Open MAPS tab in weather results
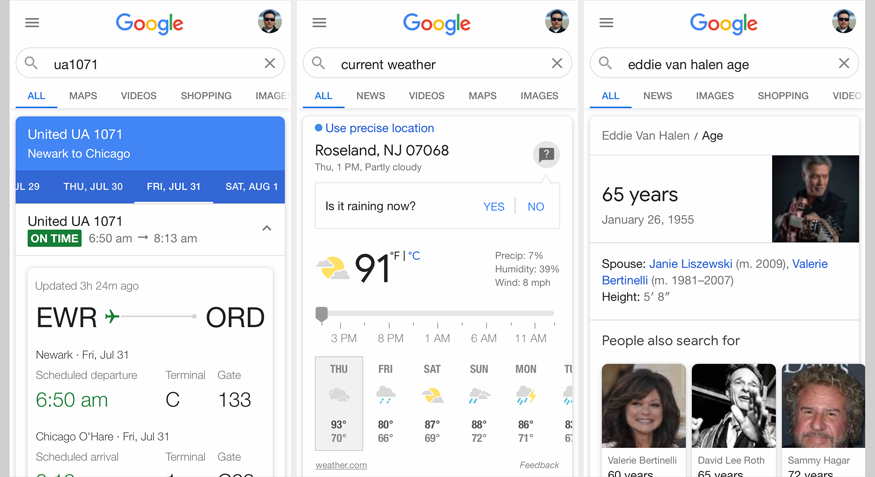This screenshot has width=875, height=477. click(483, 96)
